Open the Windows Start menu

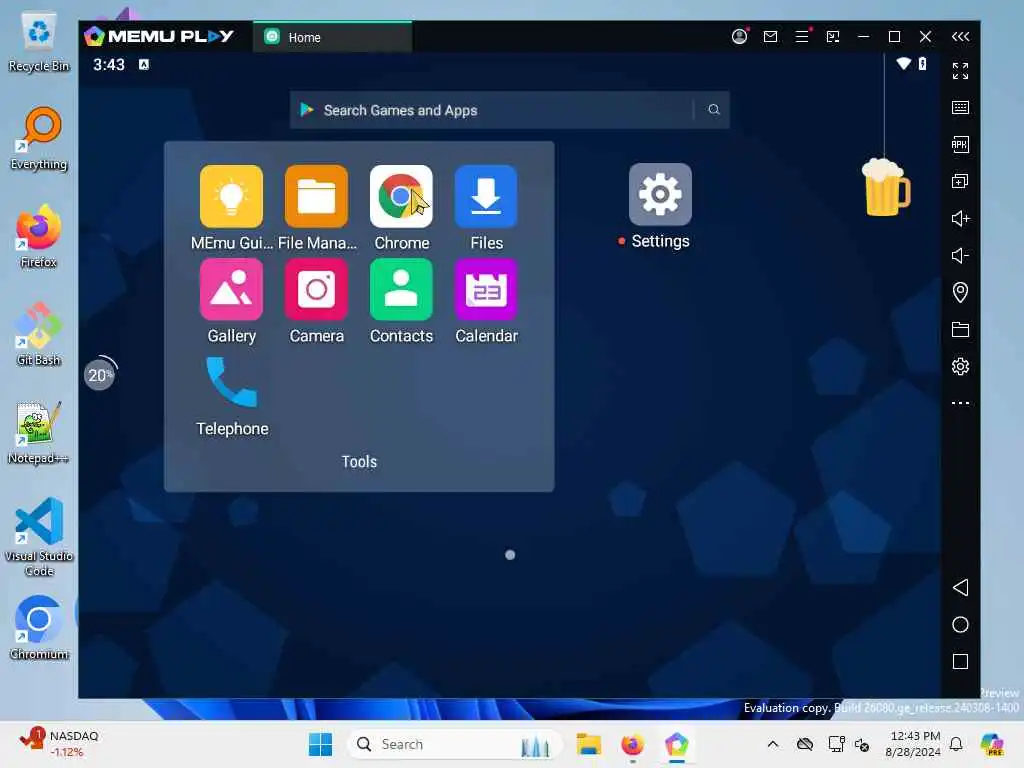320,744
